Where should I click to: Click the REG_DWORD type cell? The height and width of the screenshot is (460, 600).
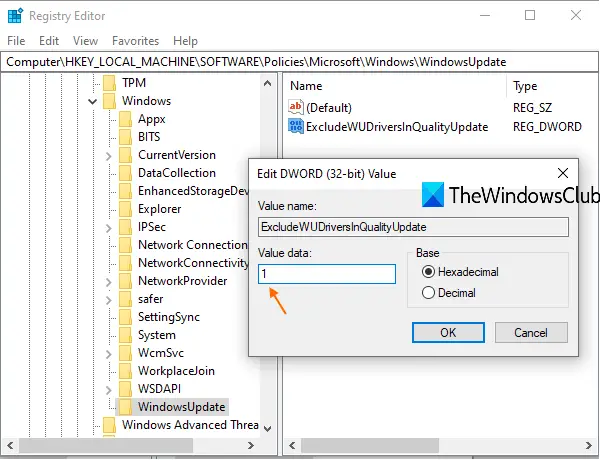pyautogui.click(x=548, y=127)
